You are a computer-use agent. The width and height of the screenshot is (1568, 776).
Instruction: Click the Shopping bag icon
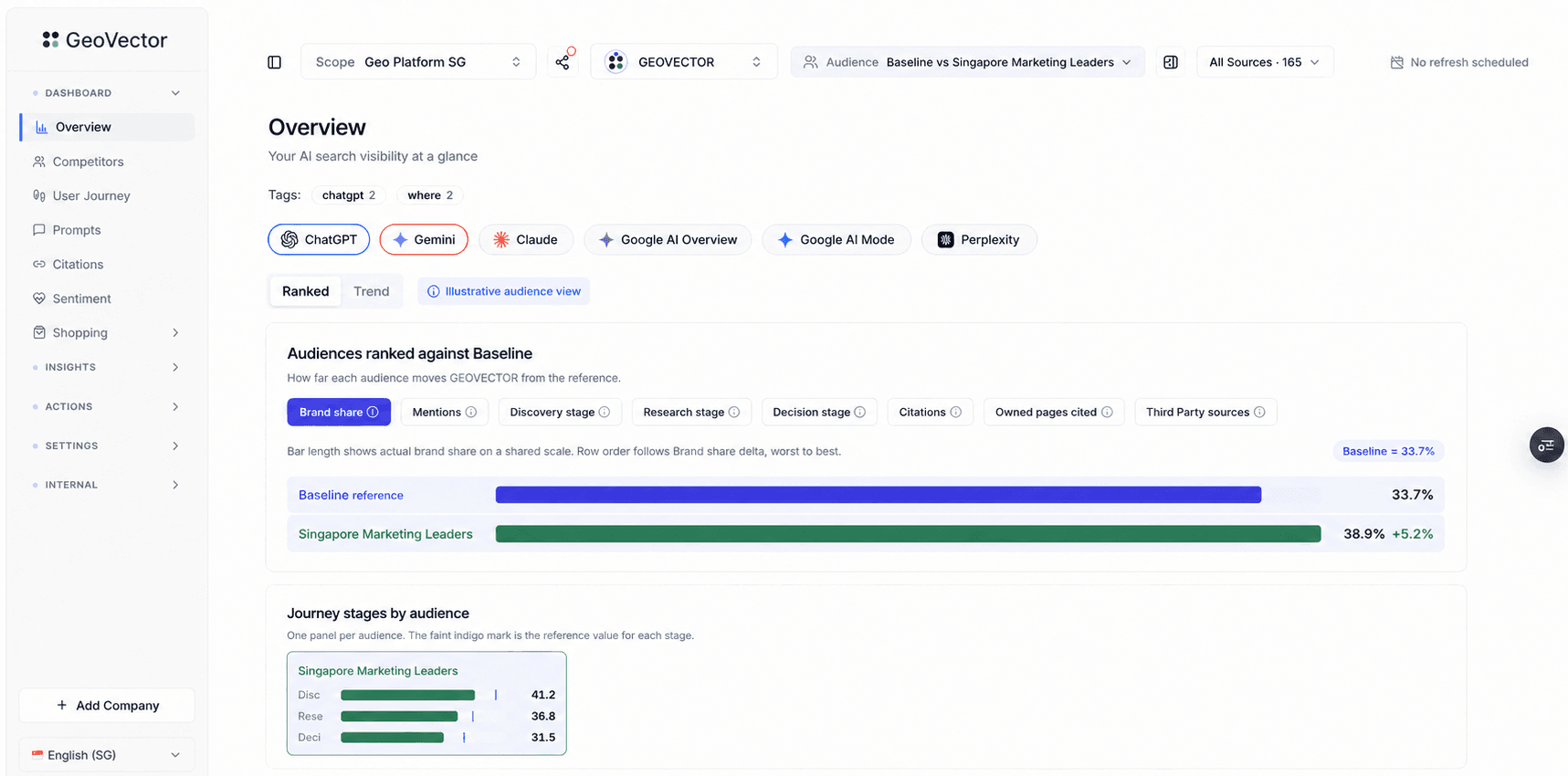pos(39,332)
